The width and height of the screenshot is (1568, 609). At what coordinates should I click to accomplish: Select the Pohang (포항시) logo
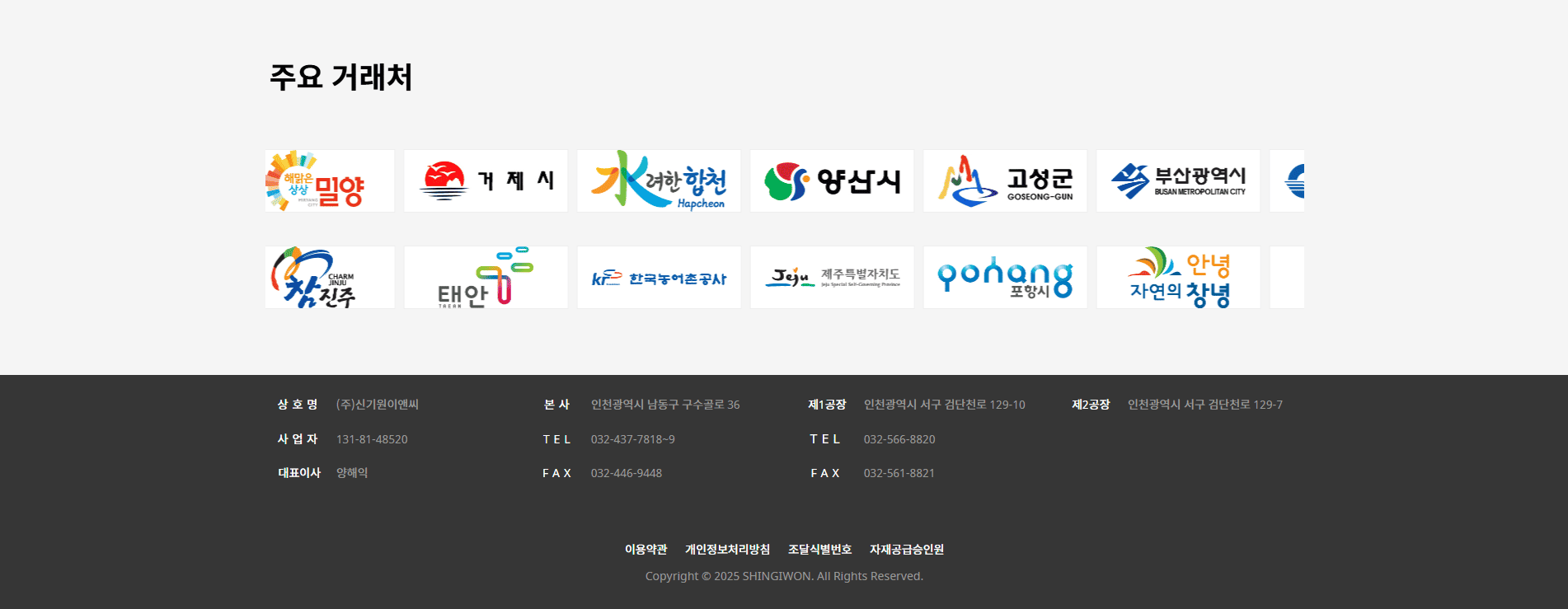tap(1005, 277)
